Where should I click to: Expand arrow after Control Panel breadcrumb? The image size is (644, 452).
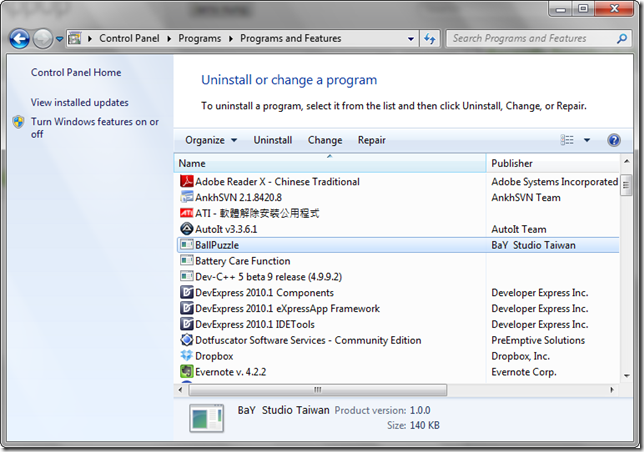click(169, 39)
